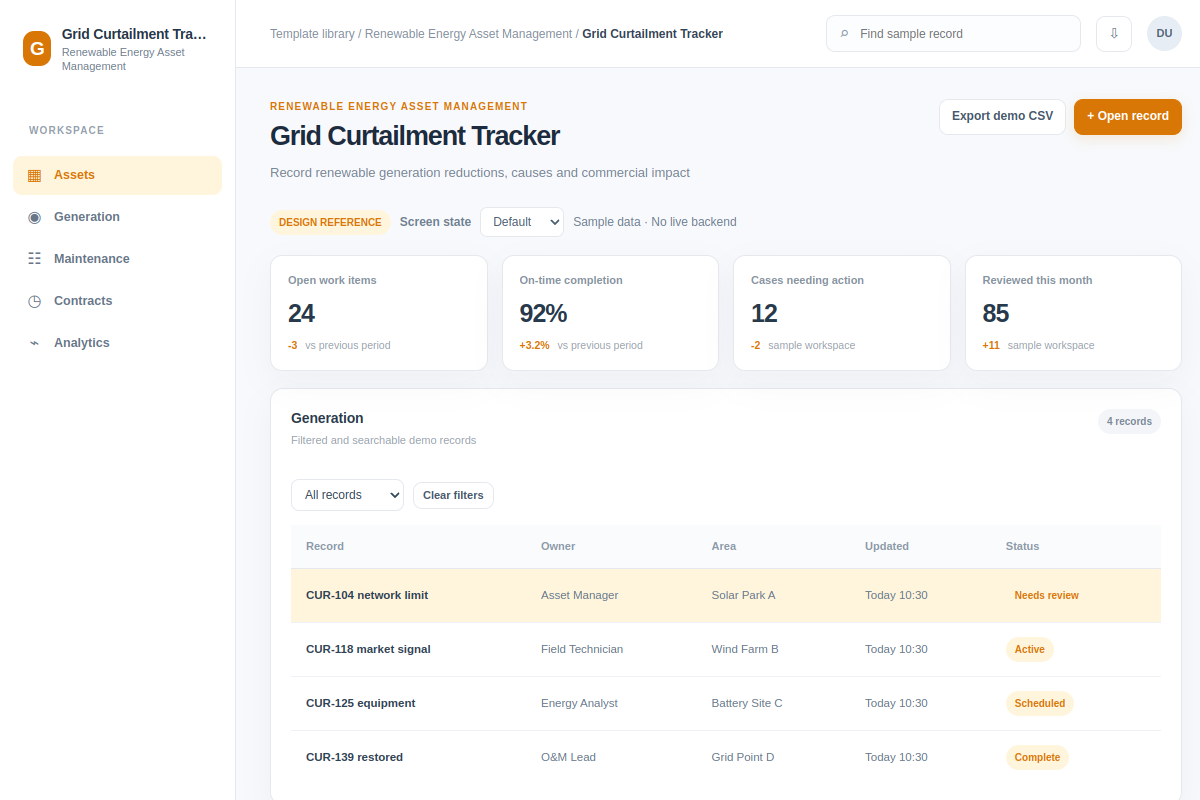Click the Clear filters button
1200x800 pixels.
click(x=453, y=495)
